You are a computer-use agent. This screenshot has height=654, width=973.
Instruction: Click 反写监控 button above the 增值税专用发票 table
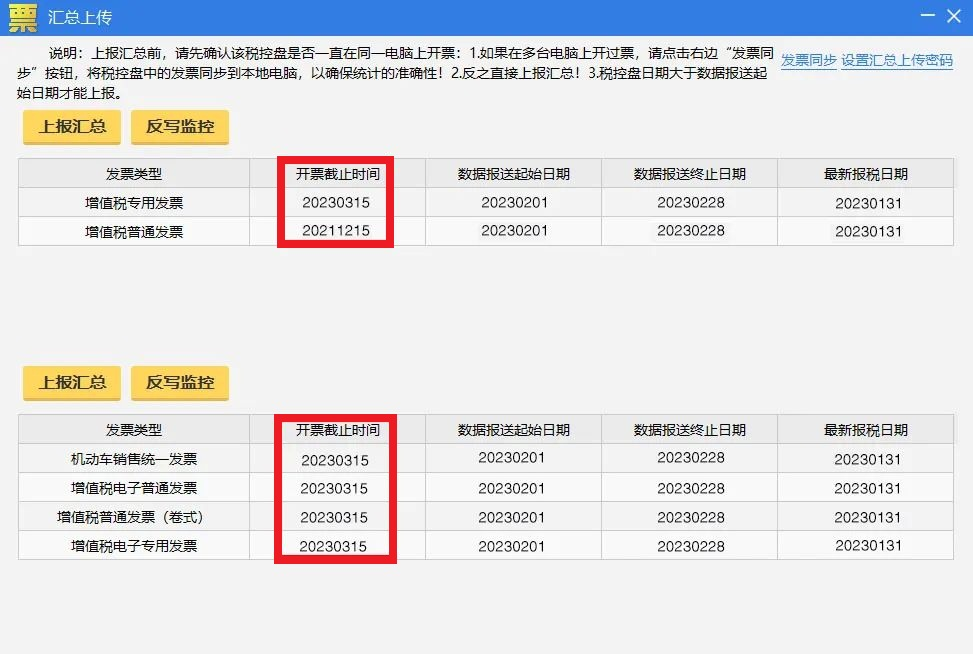(180, 127)
